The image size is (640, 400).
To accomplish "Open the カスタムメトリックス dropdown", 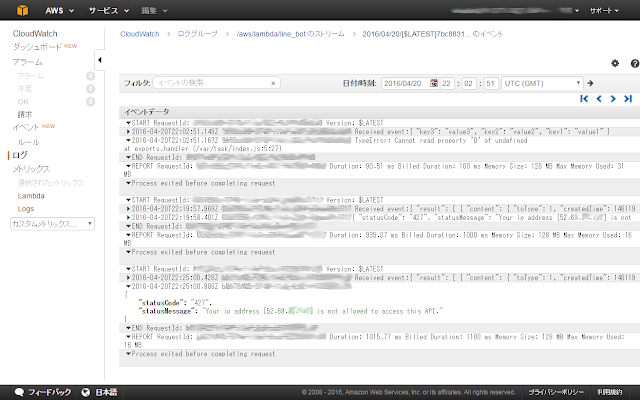I will coord(52,224).
